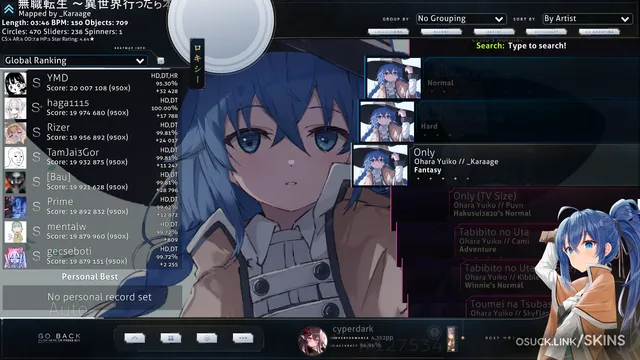This screenshot has width=640, height=360.
Task: Click the Fantasy difficulty thumbnail image
Action: (x=380, y=165)
